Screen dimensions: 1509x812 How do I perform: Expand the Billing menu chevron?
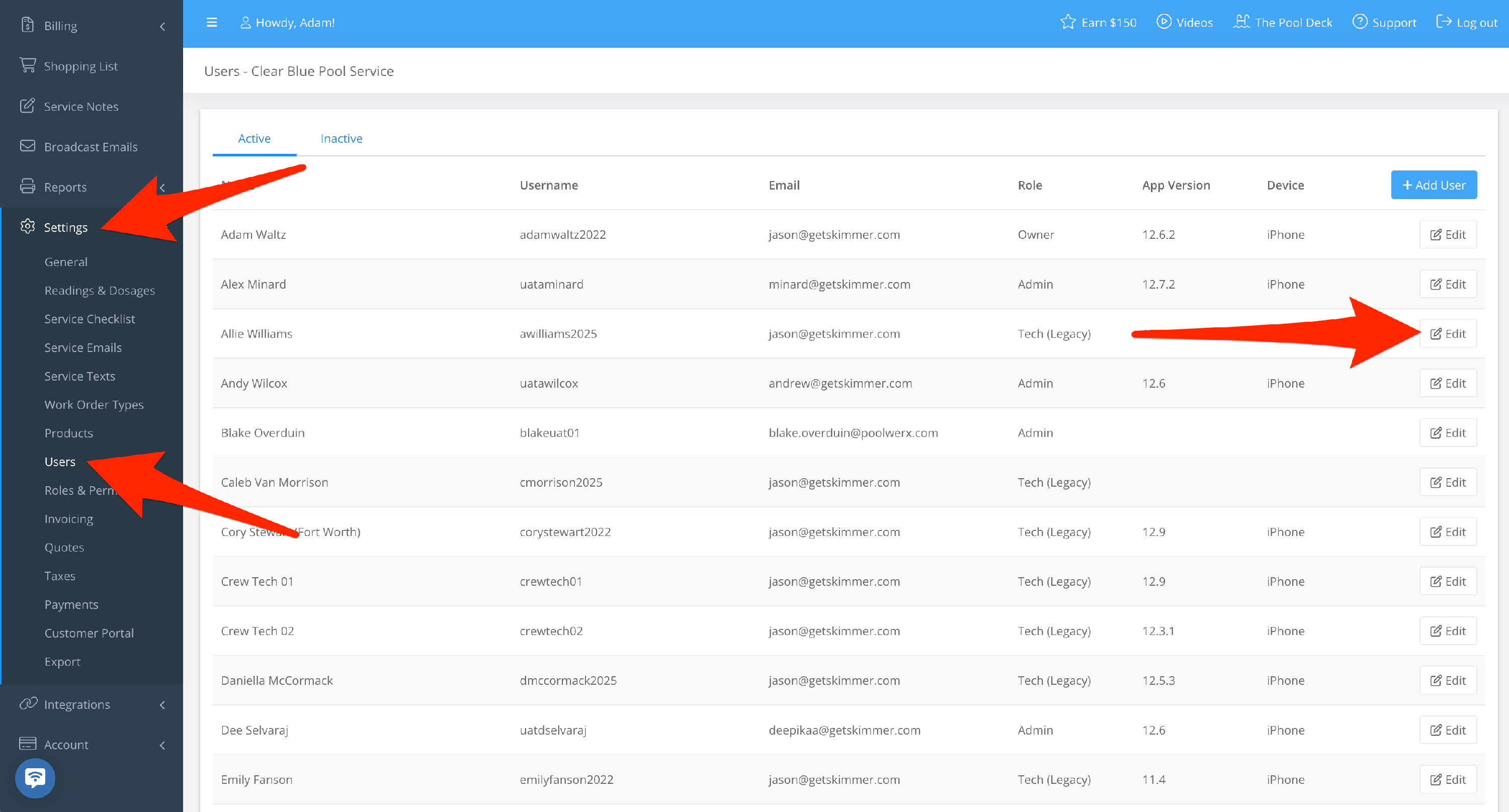[x=162, y=26]
